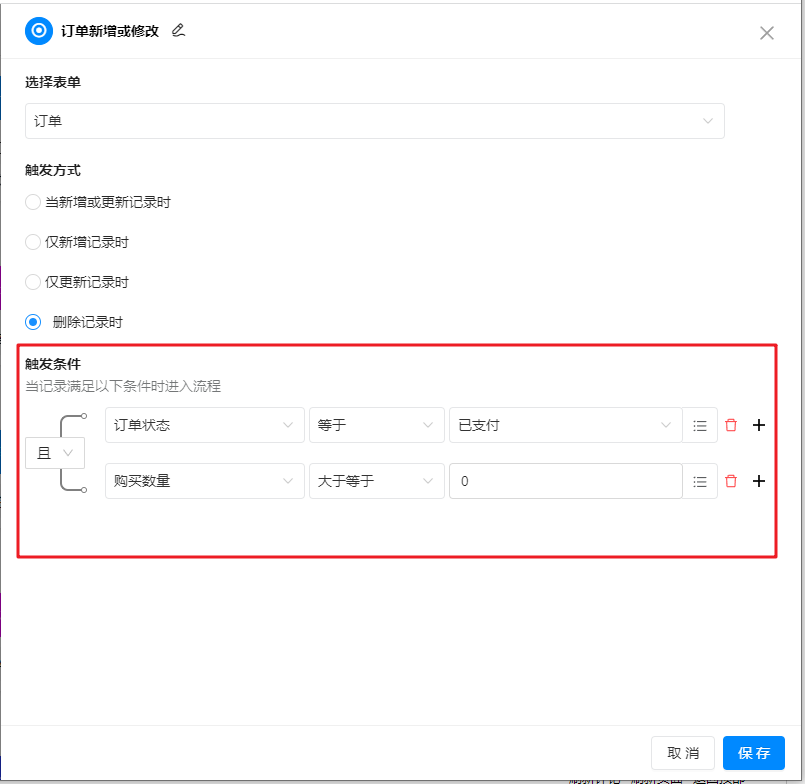Select 仅新增记录时 trigger option
805x784 pixels.
click(33, 242)
